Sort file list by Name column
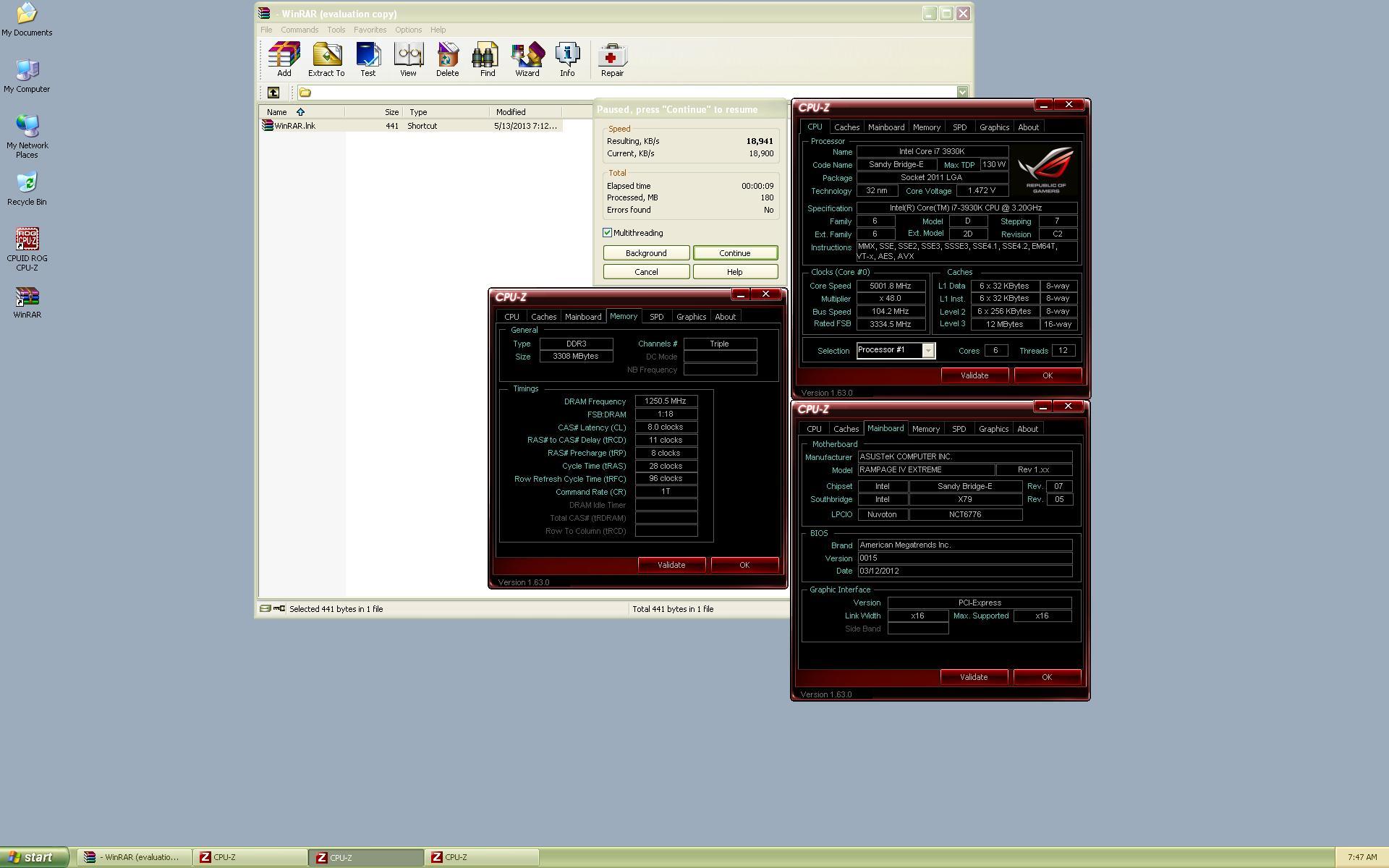The width and height of the screenshot is (1389, 868). pos(302,112)
